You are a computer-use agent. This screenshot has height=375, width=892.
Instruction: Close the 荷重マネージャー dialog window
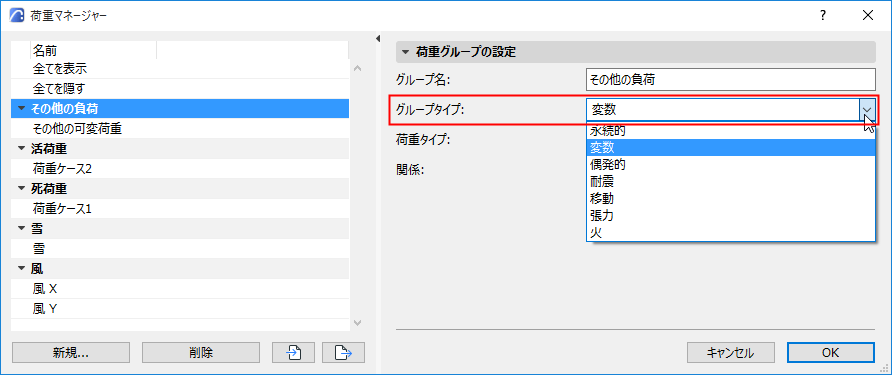(x=868, y=16)
